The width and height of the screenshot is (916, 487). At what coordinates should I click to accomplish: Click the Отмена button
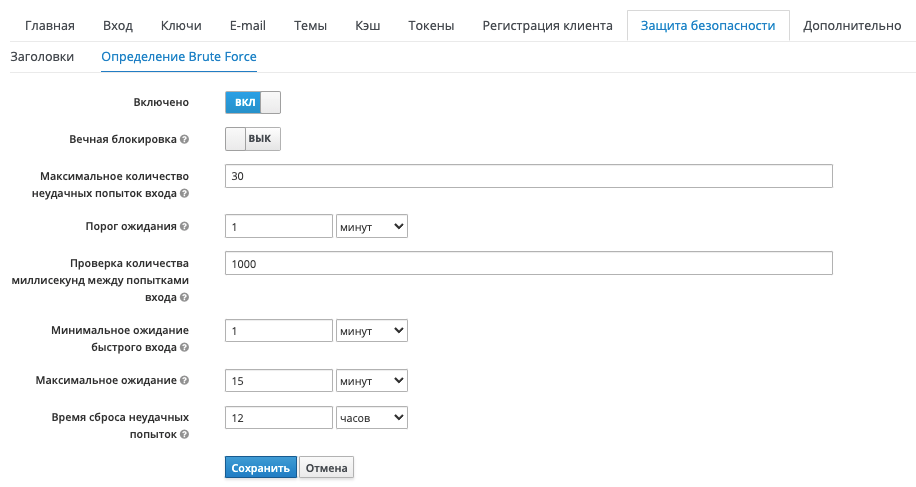coord(326,468)
